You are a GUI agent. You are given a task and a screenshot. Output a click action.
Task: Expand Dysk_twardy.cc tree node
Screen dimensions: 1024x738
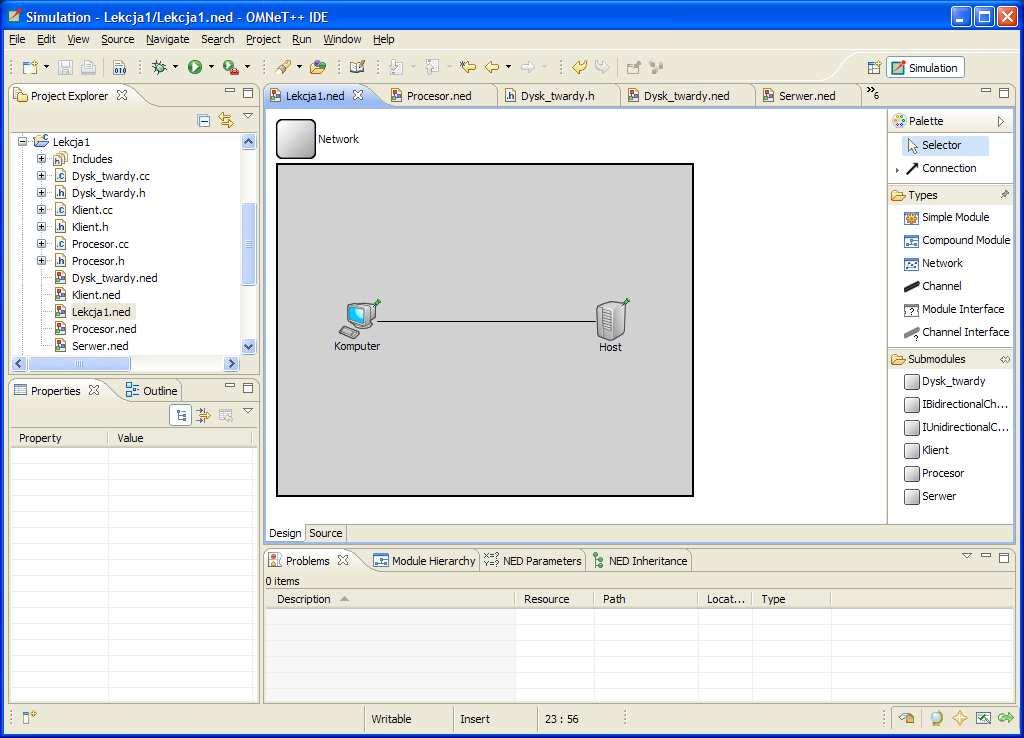[x=41, y=176]
